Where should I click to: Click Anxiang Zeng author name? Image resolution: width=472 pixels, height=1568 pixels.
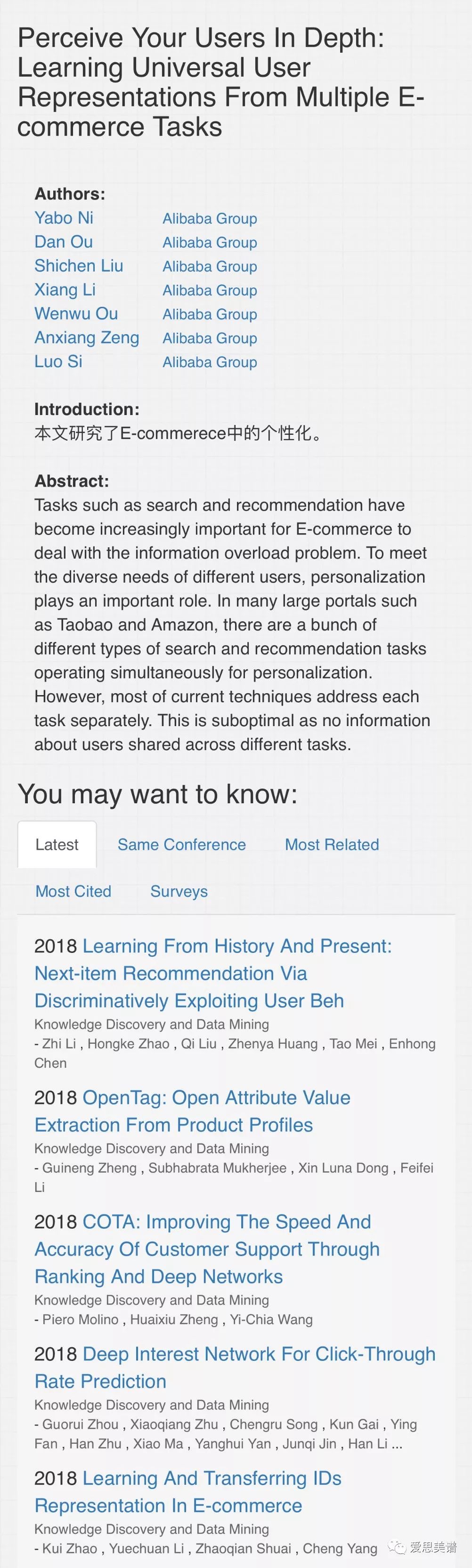(x=87, y=338)
